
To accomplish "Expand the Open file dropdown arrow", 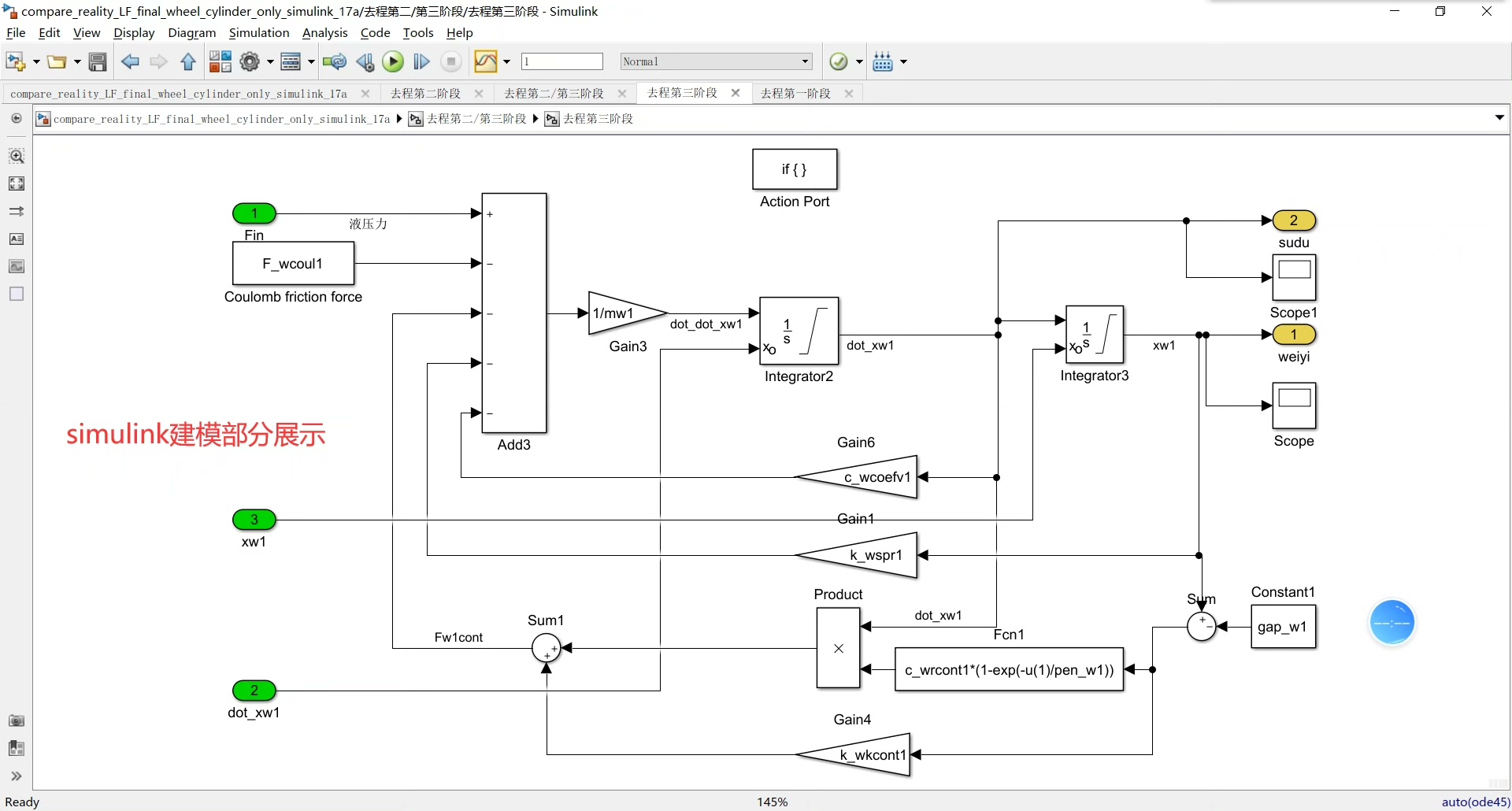I will click(x=77, y=61).
